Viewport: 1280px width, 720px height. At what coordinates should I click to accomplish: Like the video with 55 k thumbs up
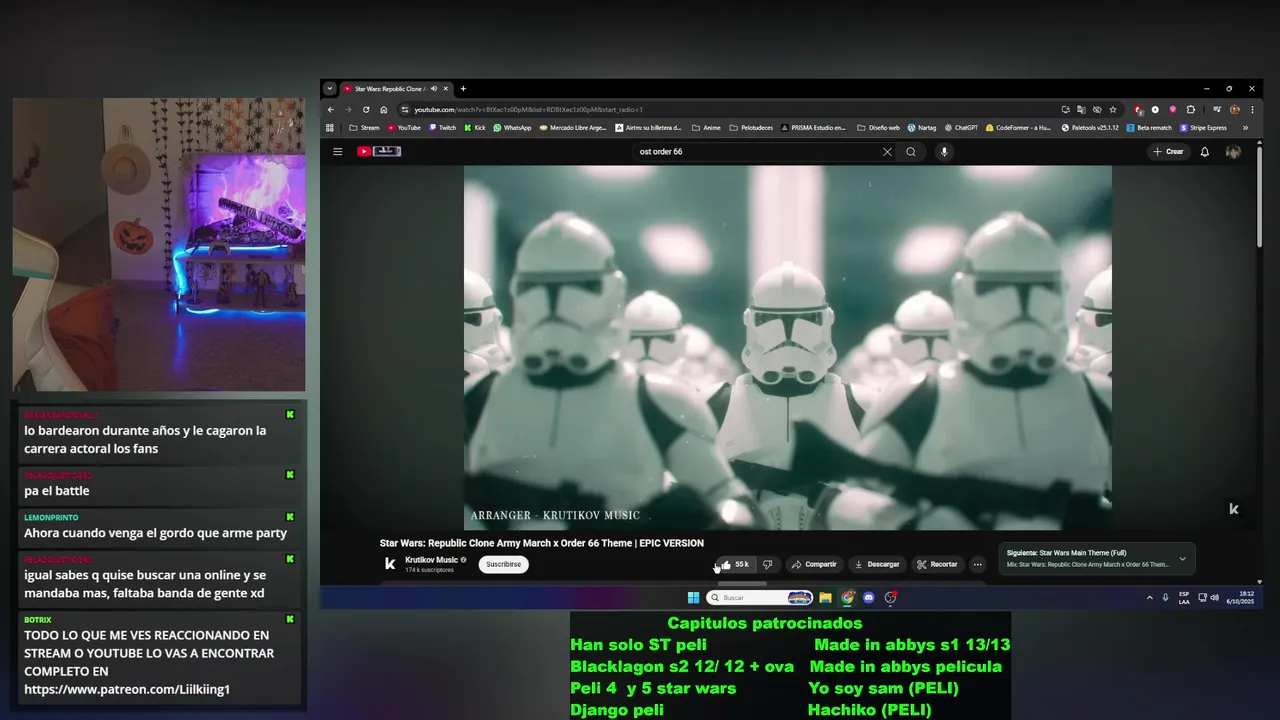tap(734, 564)
